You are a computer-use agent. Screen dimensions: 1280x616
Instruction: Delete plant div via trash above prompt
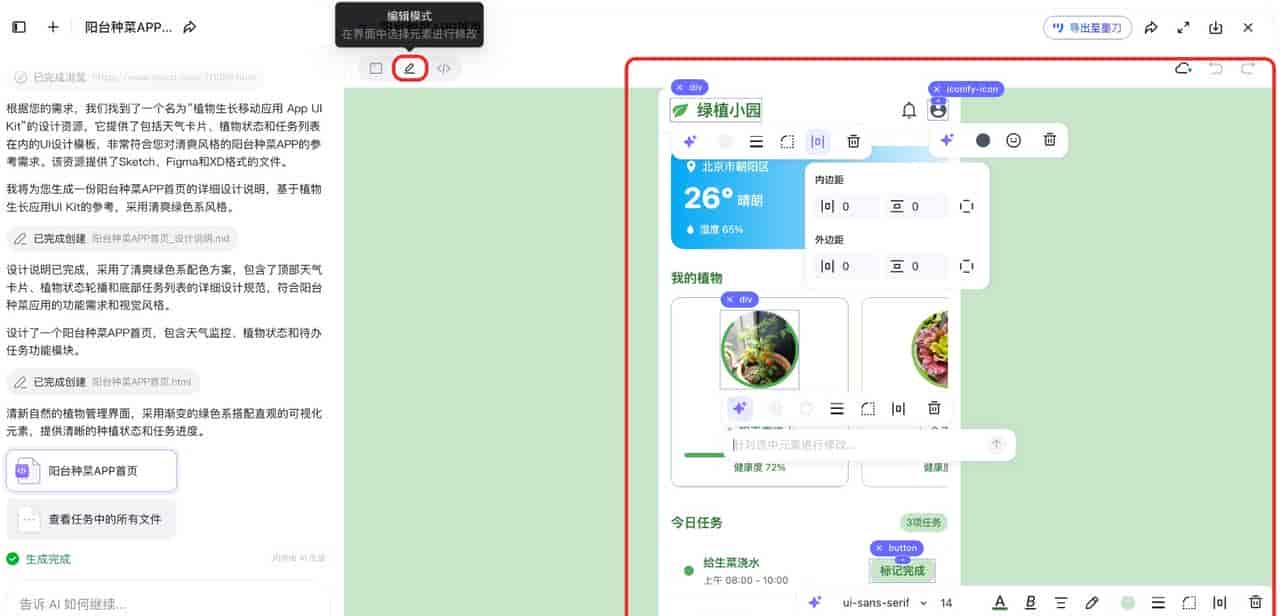934,408
